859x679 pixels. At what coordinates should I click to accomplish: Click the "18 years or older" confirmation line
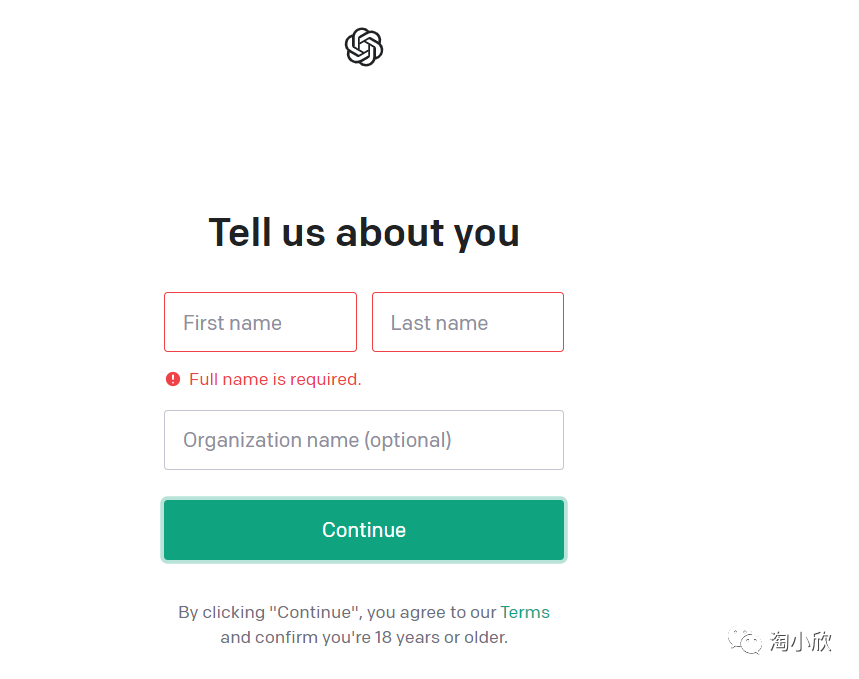click(364, 637)
